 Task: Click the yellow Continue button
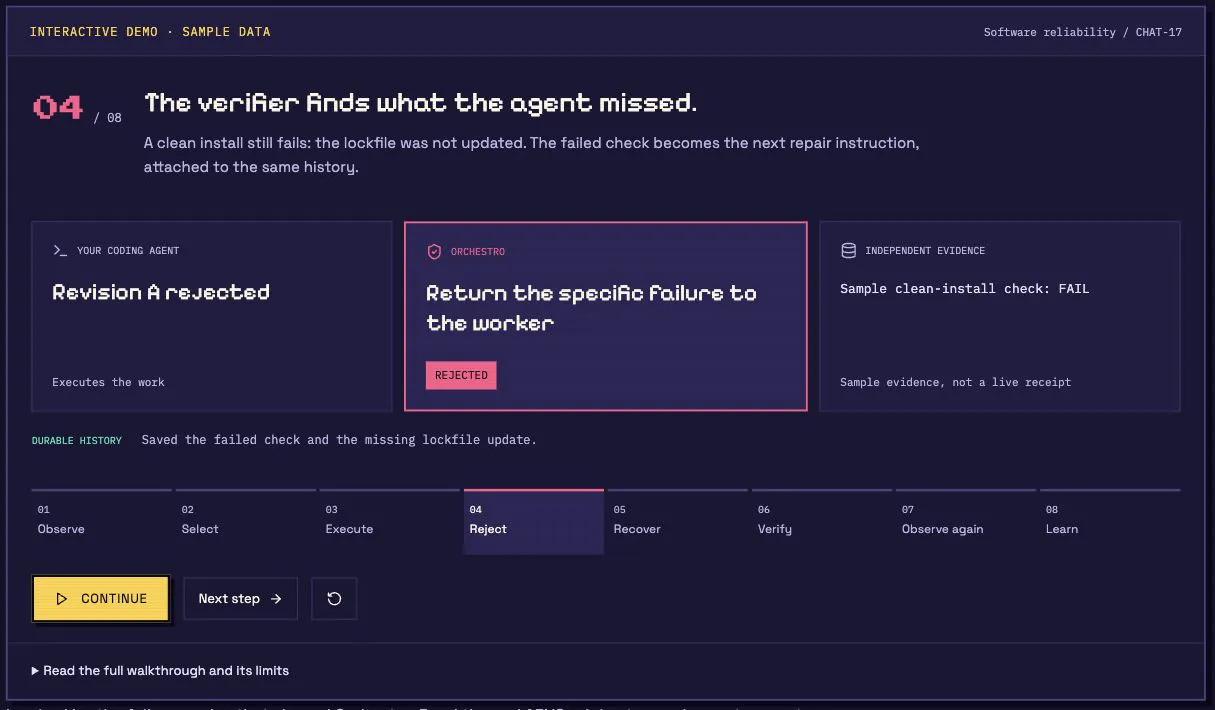101,598
